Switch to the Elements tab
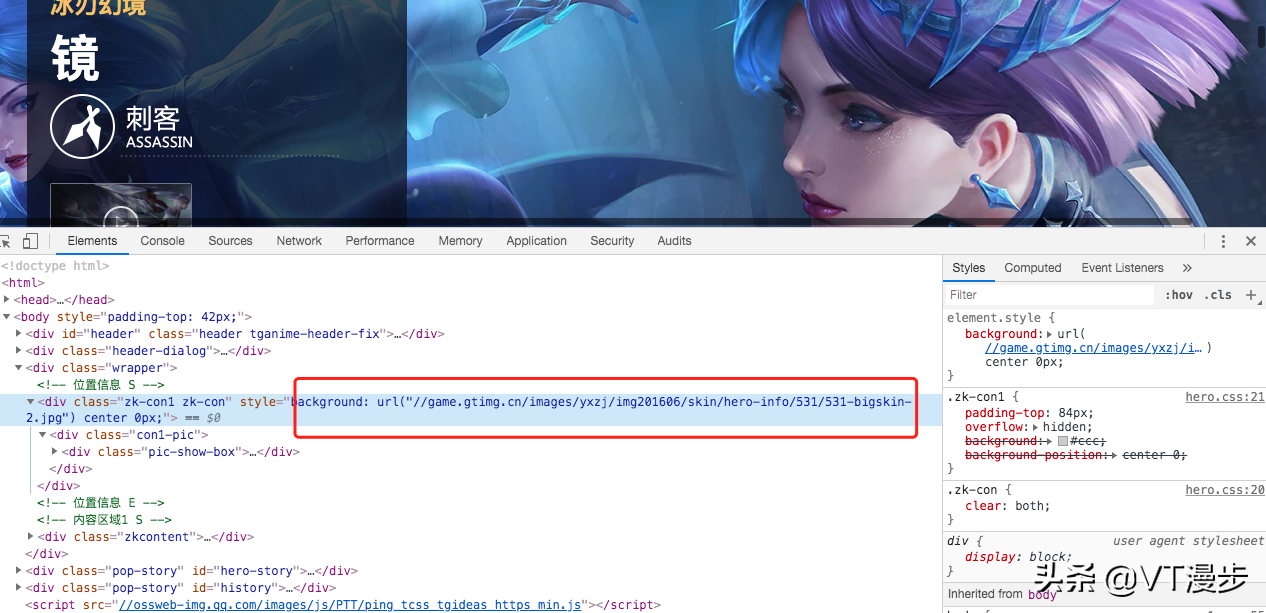Viewport: 1266px width, 613px height. click(92, 241)
